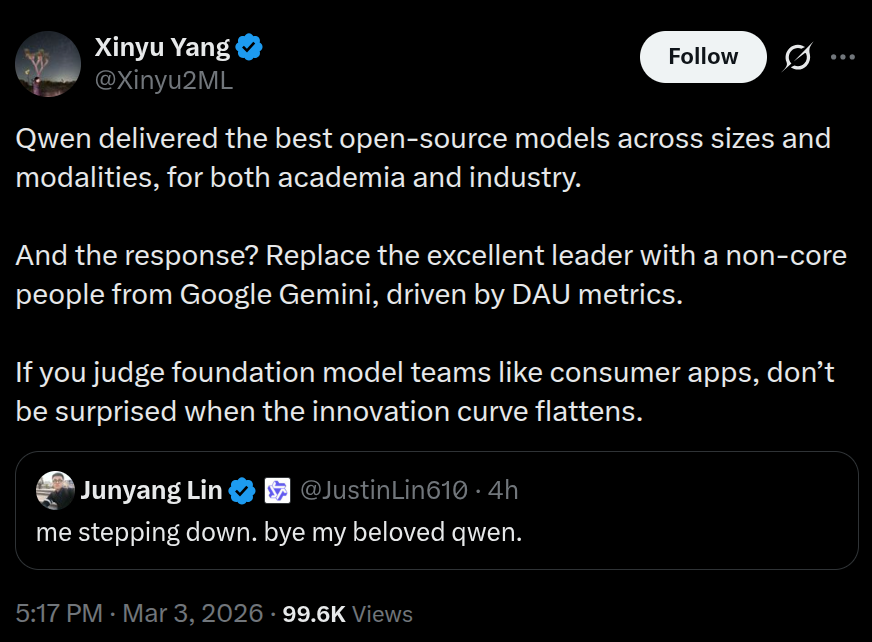
Task: Click Xinyu Yang's profile avatar
Action: (x=48, y=63)
